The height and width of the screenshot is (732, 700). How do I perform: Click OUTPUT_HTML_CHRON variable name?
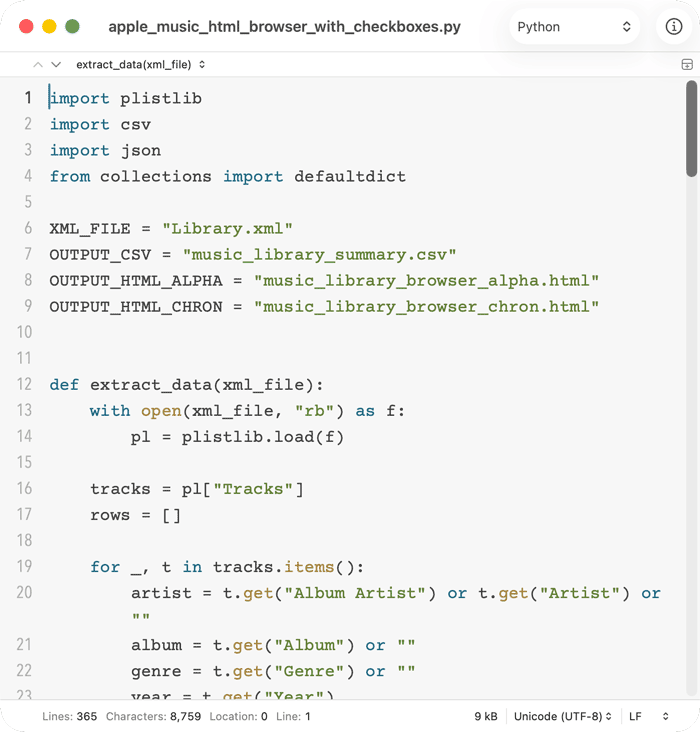[x=136, y=307]
